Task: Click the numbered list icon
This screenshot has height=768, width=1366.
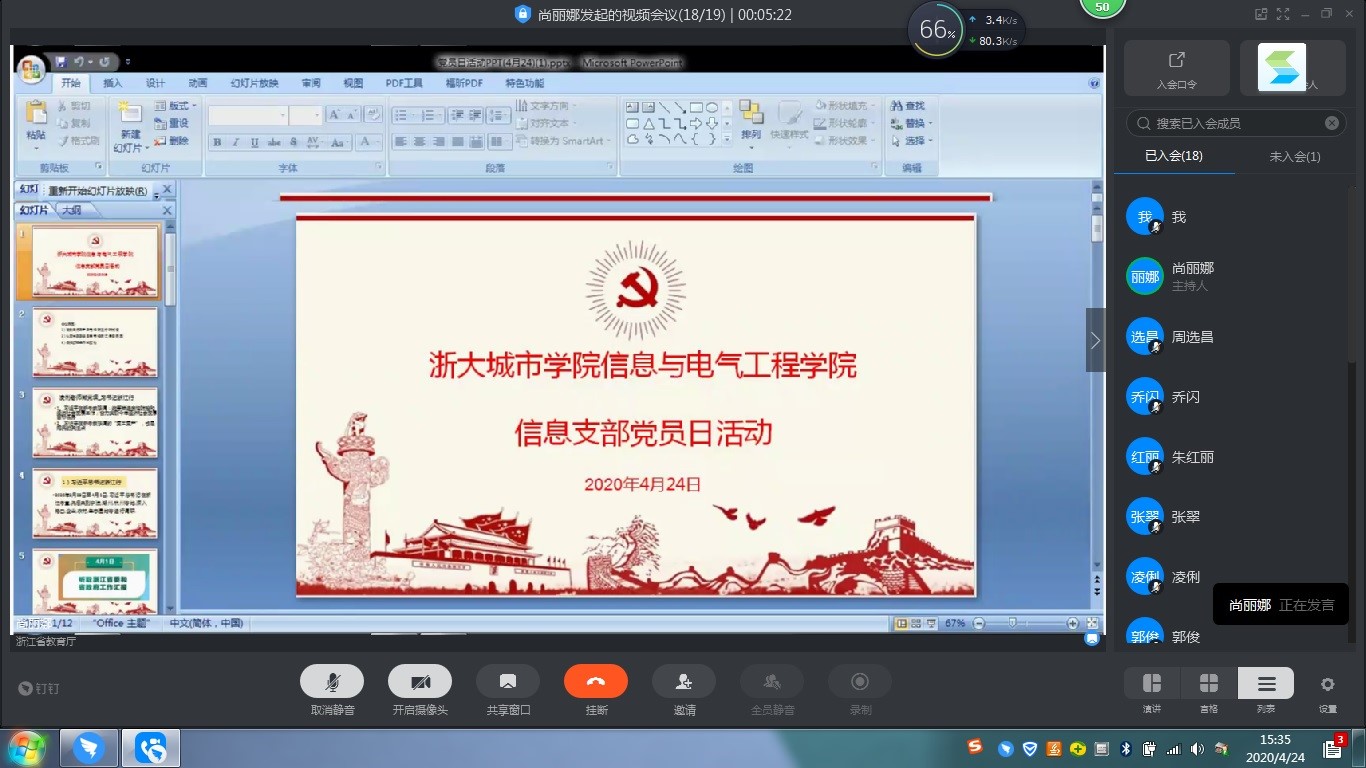Action: [428, 115]
